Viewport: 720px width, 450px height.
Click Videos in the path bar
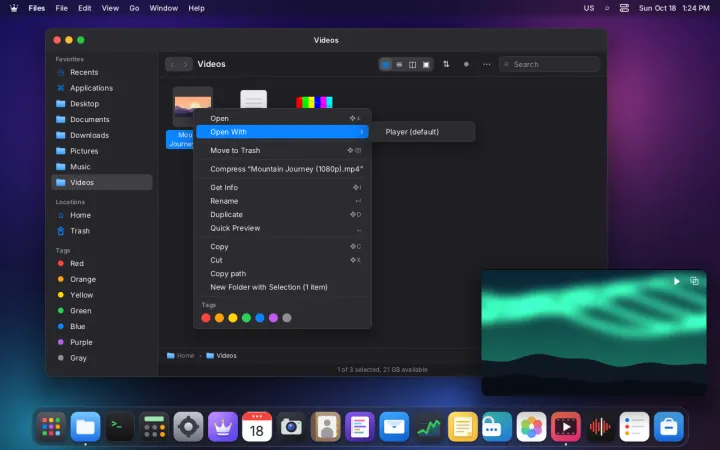click(221, 356)
